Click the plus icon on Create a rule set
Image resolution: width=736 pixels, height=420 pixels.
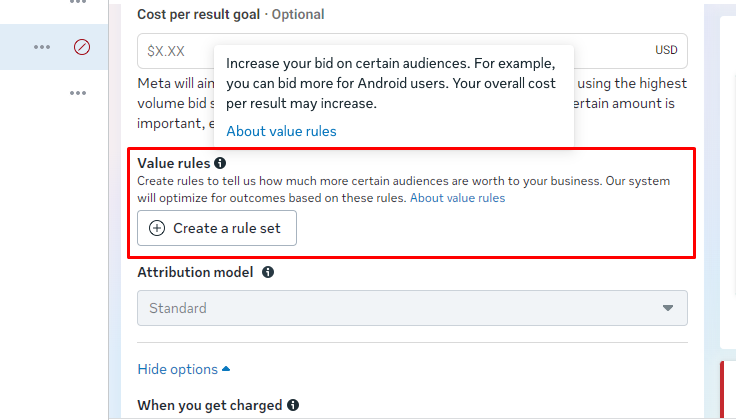[x=157, y=228]
